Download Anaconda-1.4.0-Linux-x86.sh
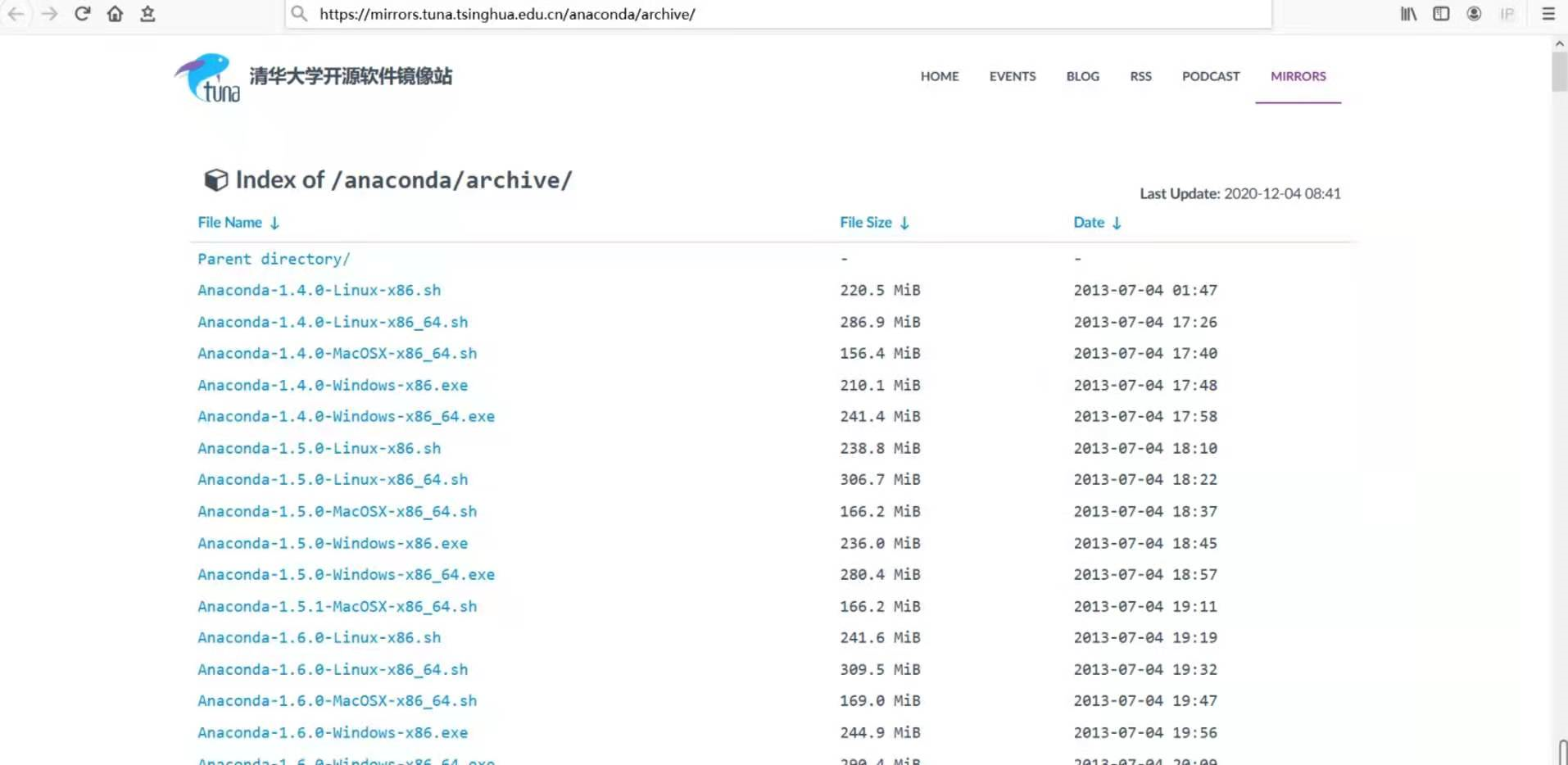Image resolution: width=1568 pixels, height=765 pixels. click(319, 290)
